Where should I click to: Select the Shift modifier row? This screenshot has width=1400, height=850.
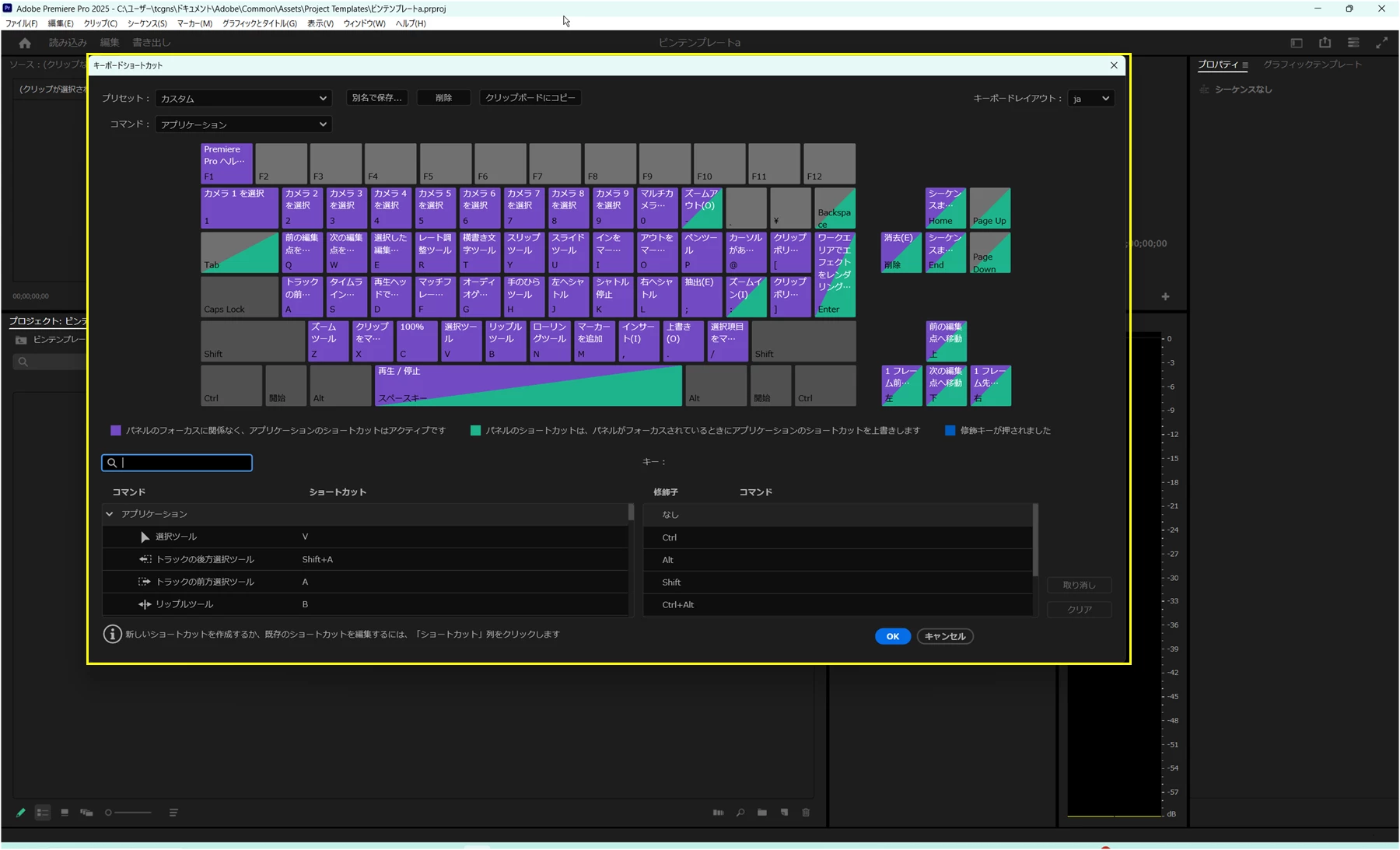click(x=838, y=582)
